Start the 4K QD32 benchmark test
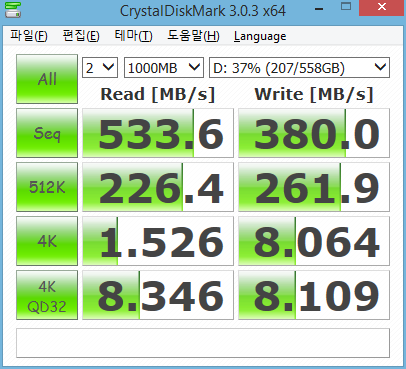Image resolution: width=406 pixels, height=369 pixels. [47, 295]
